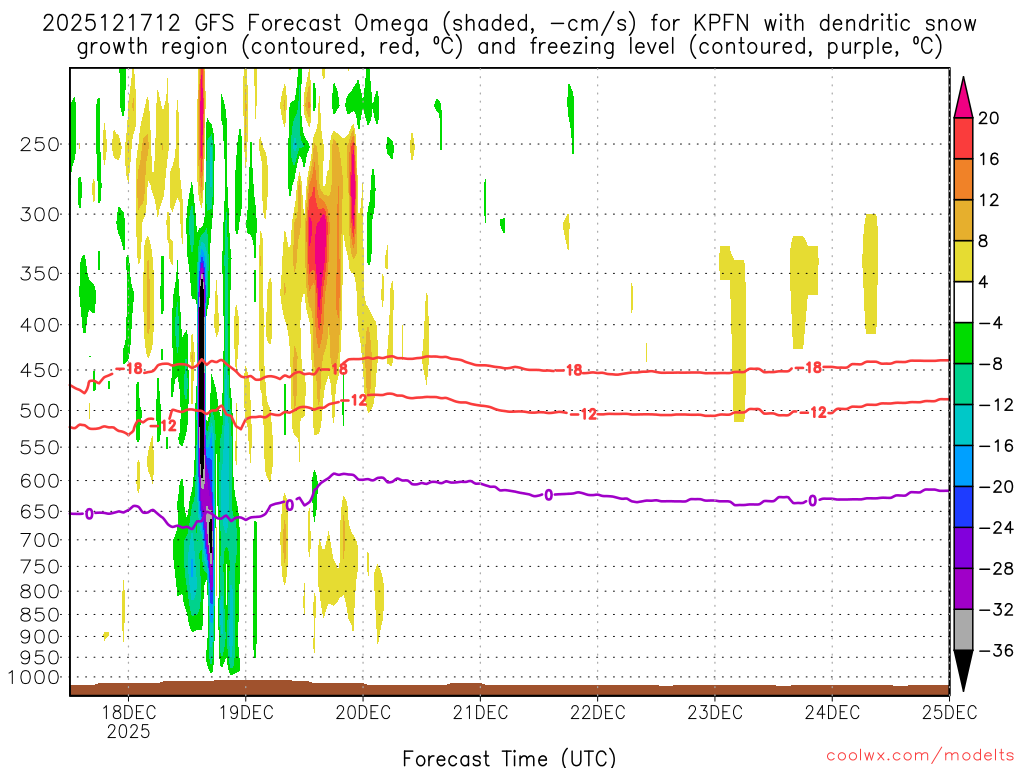Click the pink arrow atop the colorbar
Viewport: 1024px width, 768px height.
pos(963,97)
